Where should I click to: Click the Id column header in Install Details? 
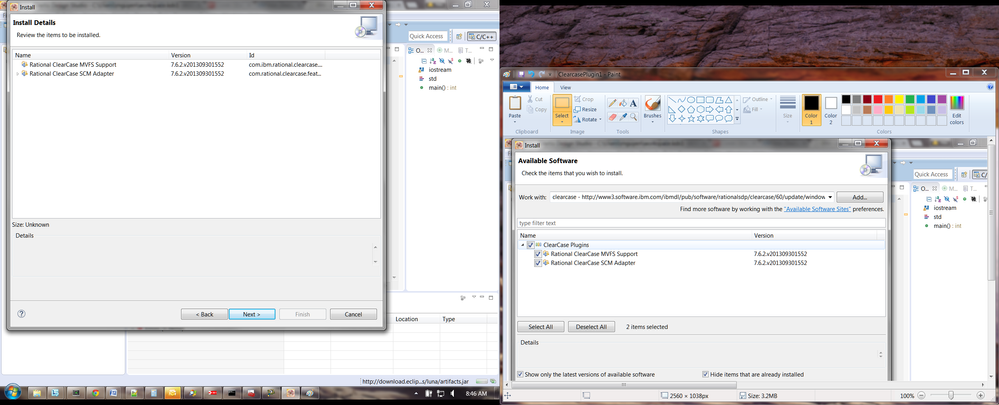[286, 55]
